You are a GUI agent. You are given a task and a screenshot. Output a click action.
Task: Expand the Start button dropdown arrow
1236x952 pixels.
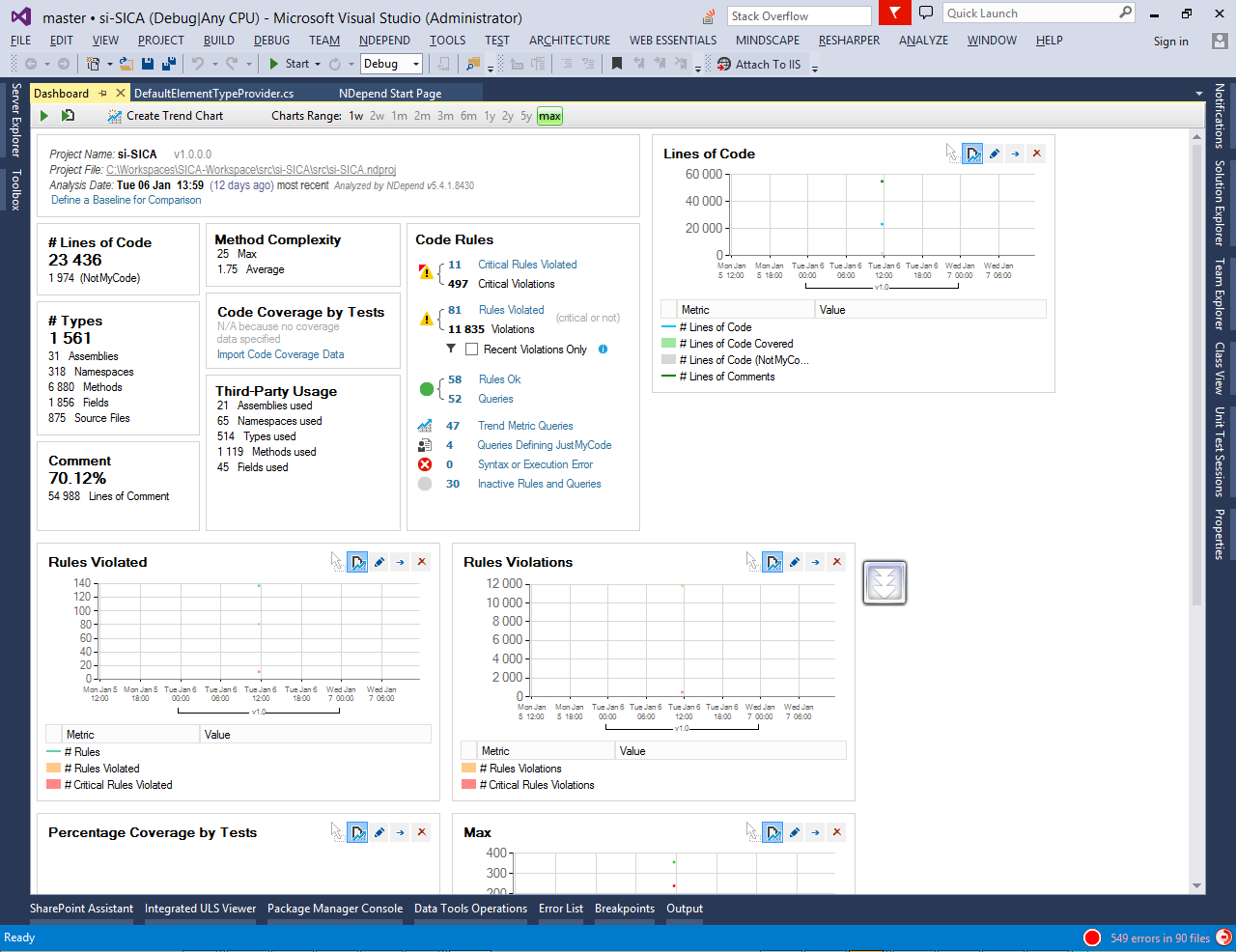[318, 65]
